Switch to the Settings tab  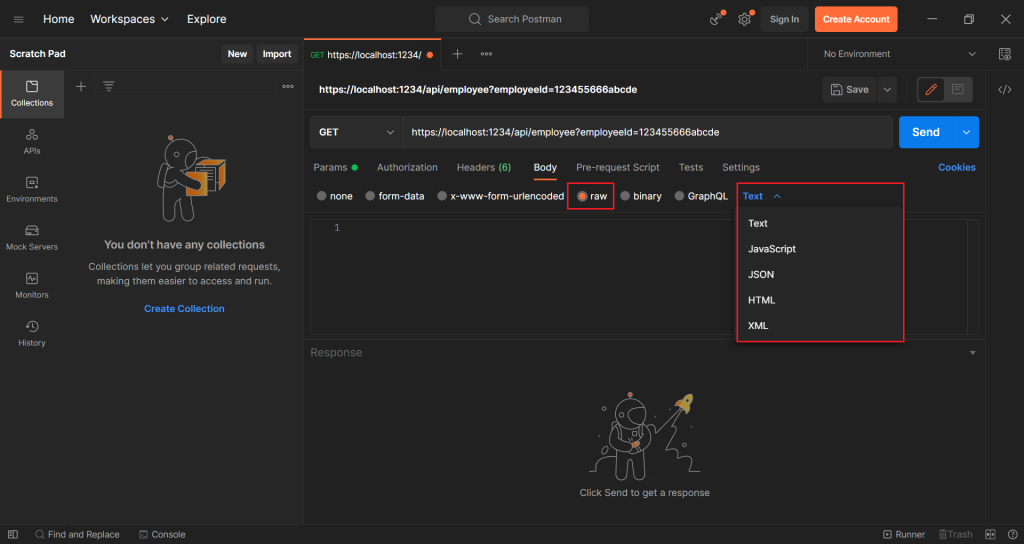(x=741, y=167)
